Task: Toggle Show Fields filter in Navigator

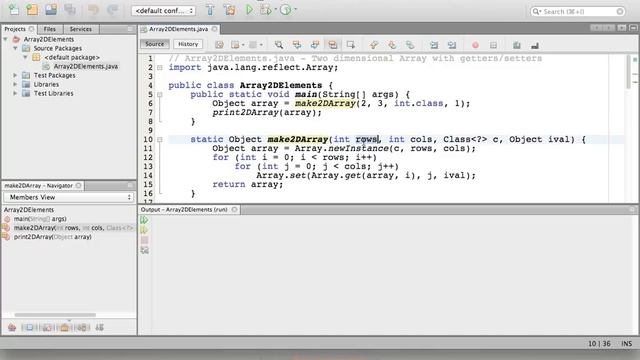Action: 29,327
